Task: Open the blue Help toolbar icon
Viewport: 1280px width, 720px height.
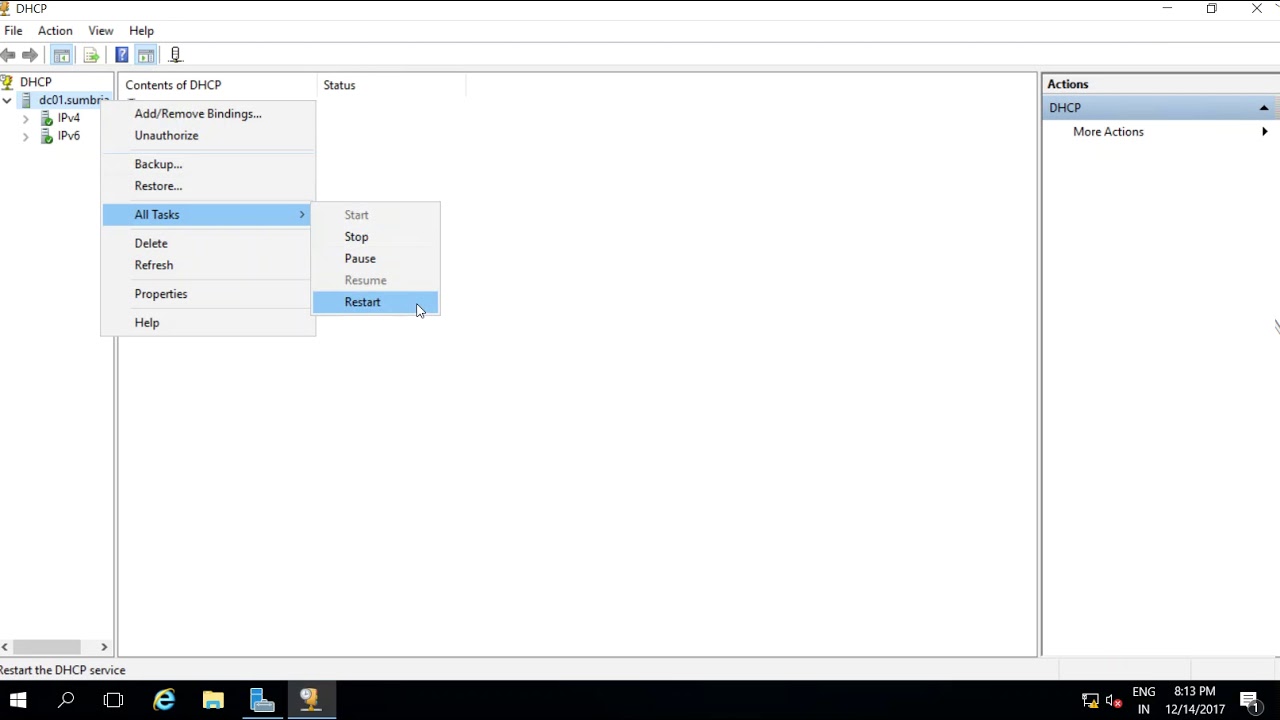Action: coord(122,55)
